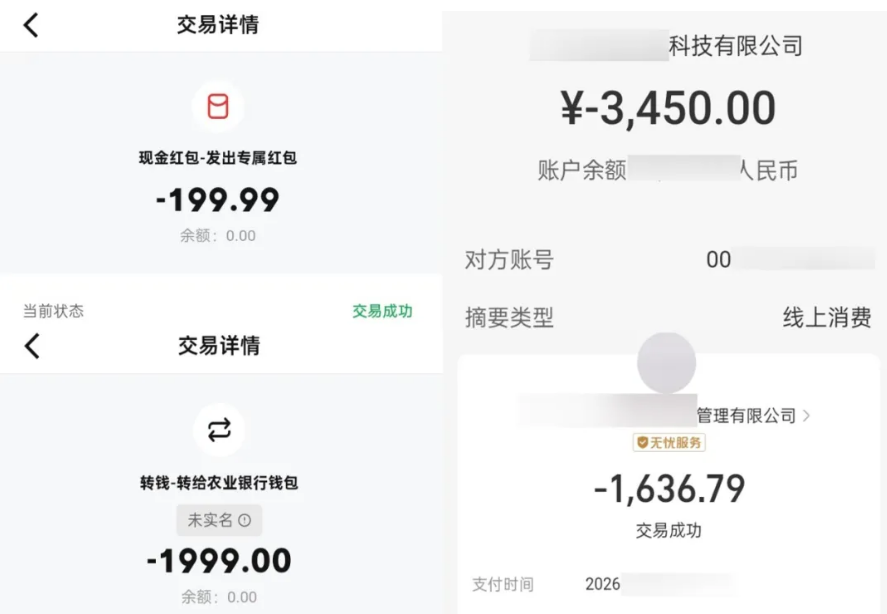Tap the 未实名 status tag
Viewport: 887px width, 614px height.
tap(219, 520)
